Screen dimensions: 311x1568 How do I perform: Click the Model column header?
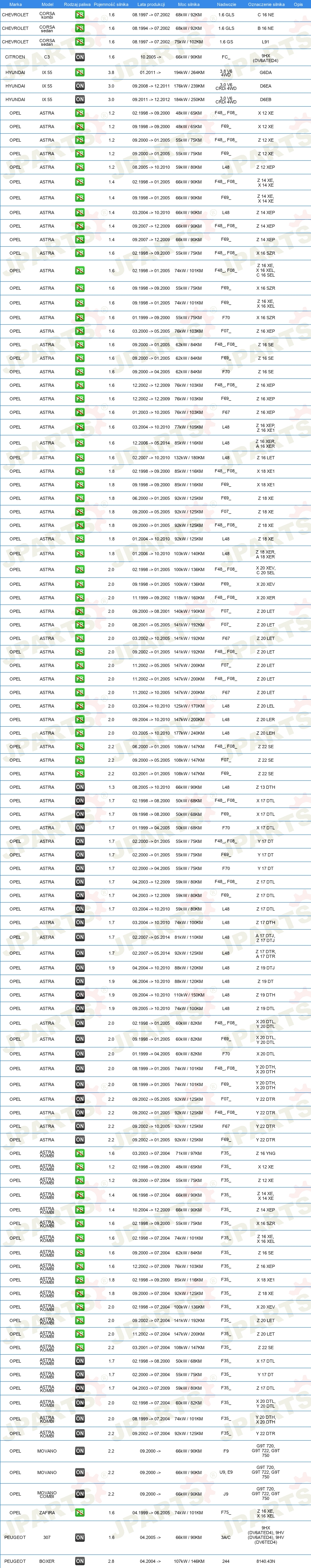tap(47, 4)
